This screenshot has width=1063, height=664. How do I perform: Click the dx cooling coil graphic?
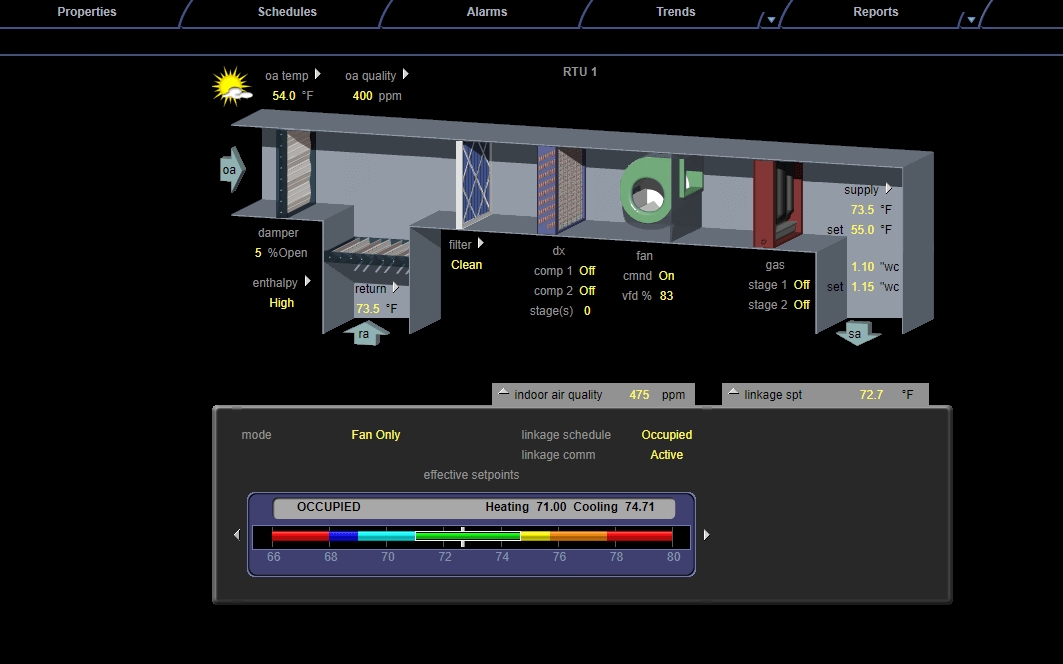pyautogui.click(x=560, y=190)
